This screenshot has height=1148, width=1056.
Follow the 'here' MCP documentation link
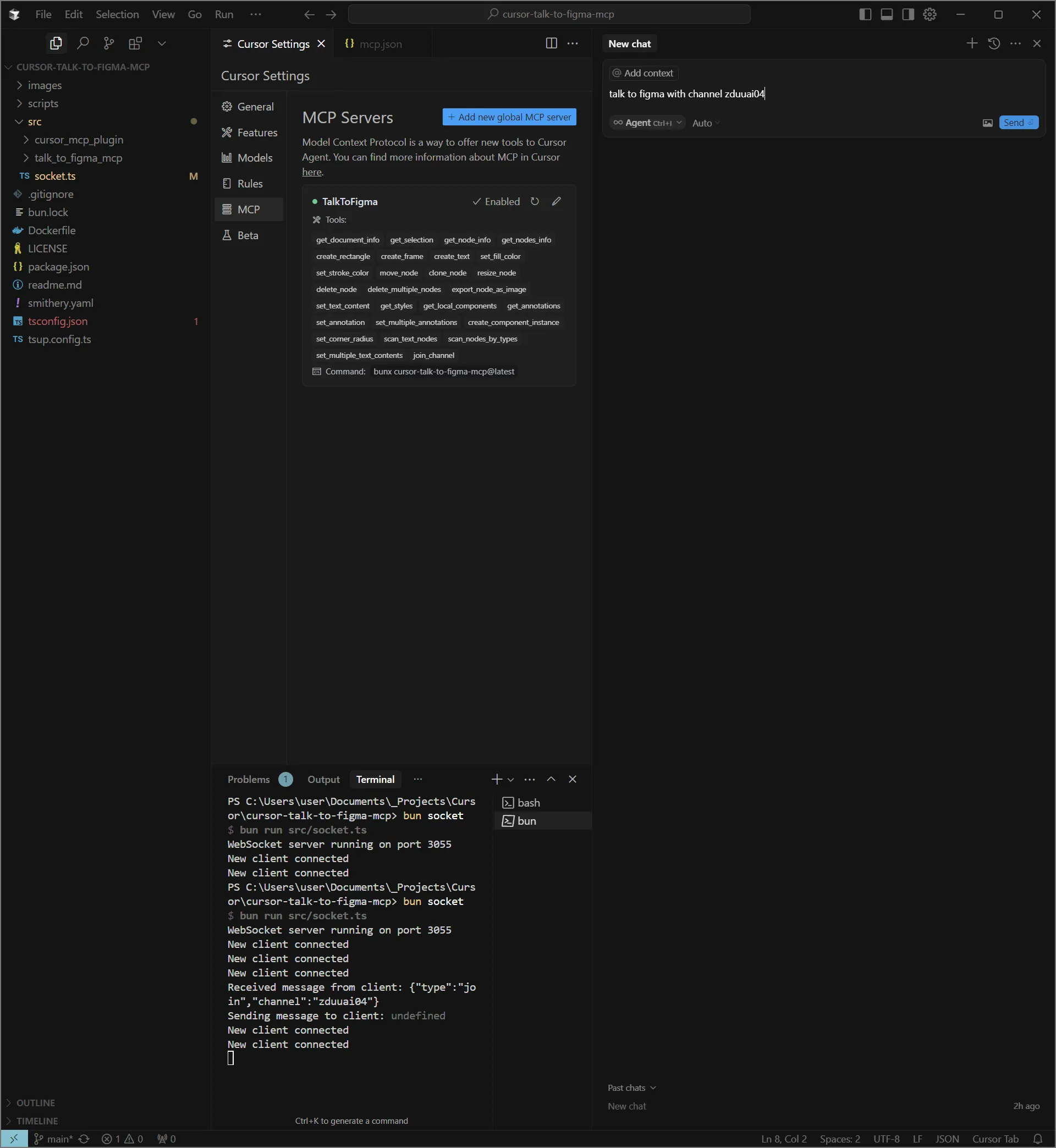tap(311, 172)
